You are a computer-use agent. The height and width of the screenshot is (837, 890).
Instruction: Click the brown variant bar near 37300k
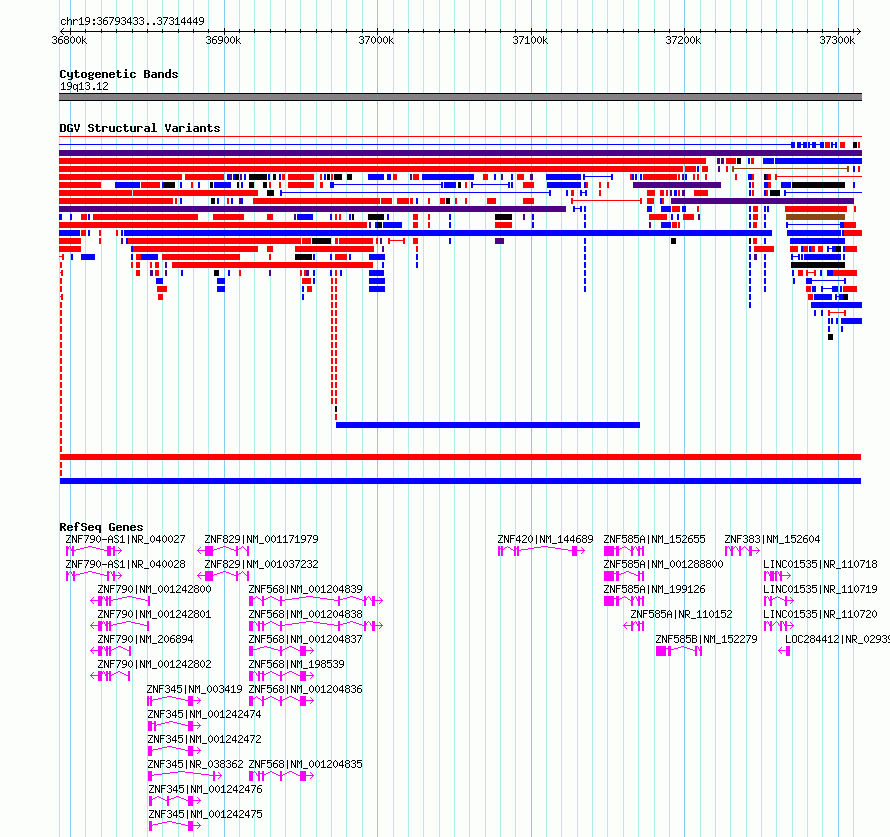pos(815,217)
